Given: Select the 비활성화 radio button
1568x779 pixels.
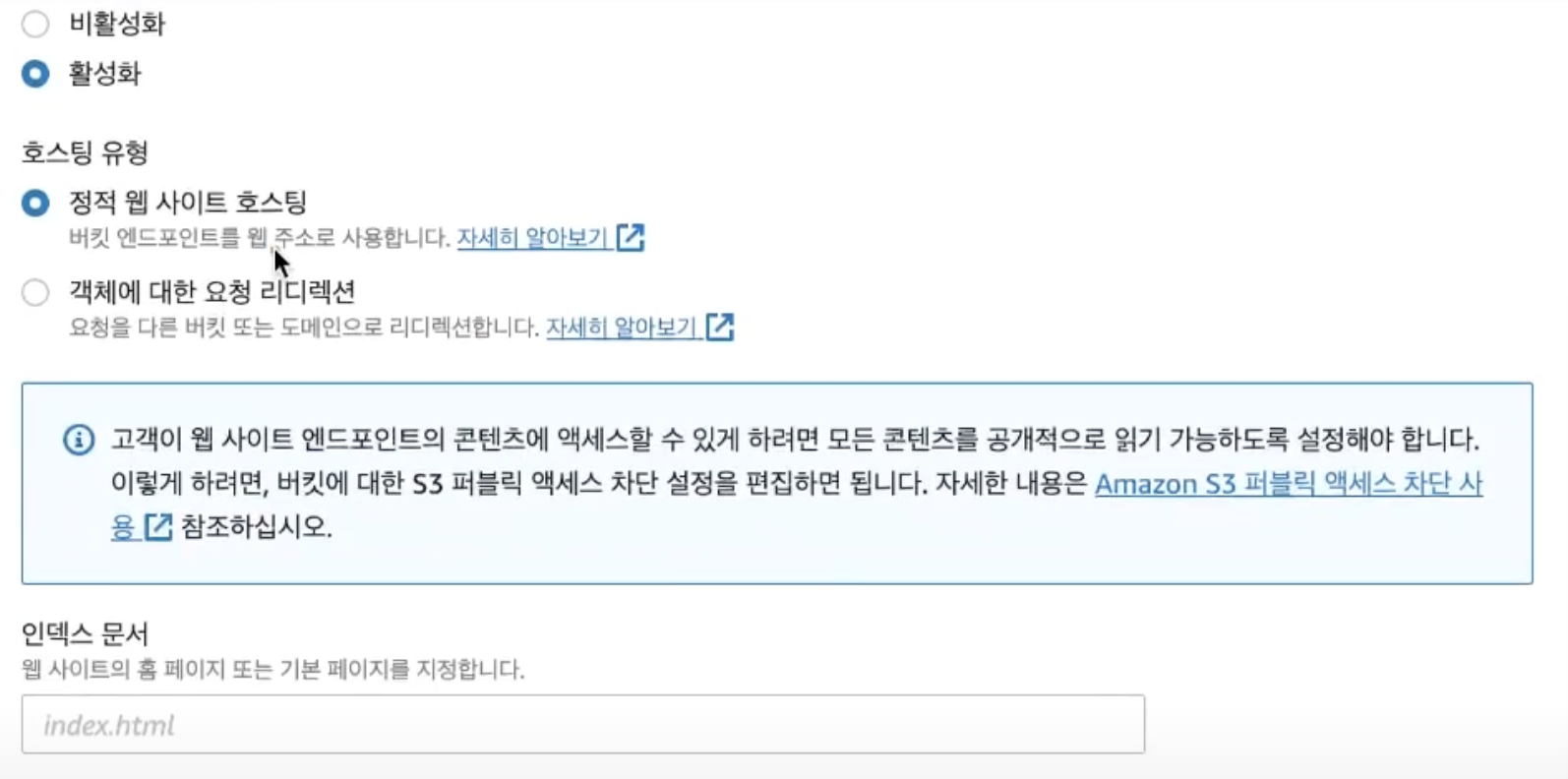Looking at the screenshot, I should [35, 24].
